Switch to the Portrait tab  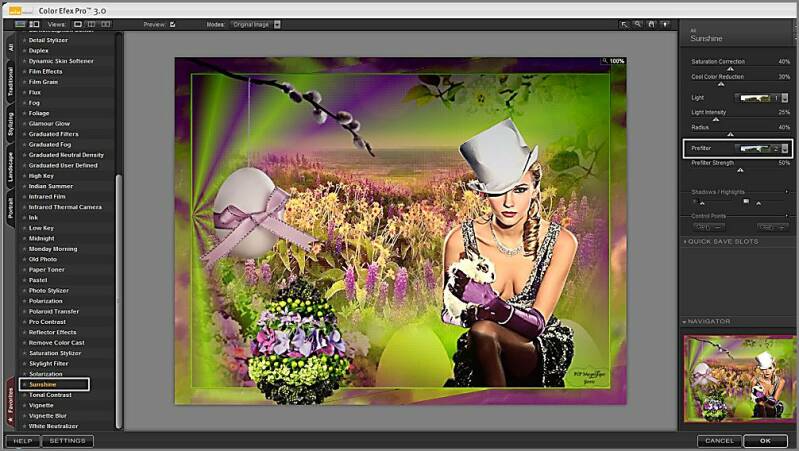click(x=10, y=207)
